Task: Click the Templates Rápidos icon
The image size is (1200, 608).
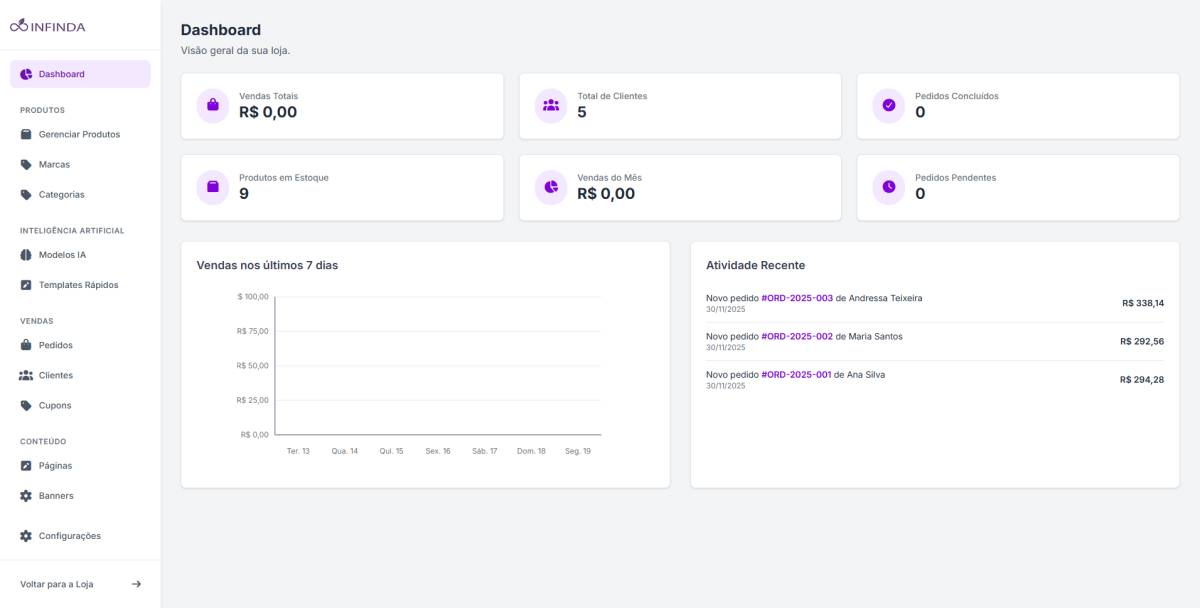Action: [x=26, y=285]
